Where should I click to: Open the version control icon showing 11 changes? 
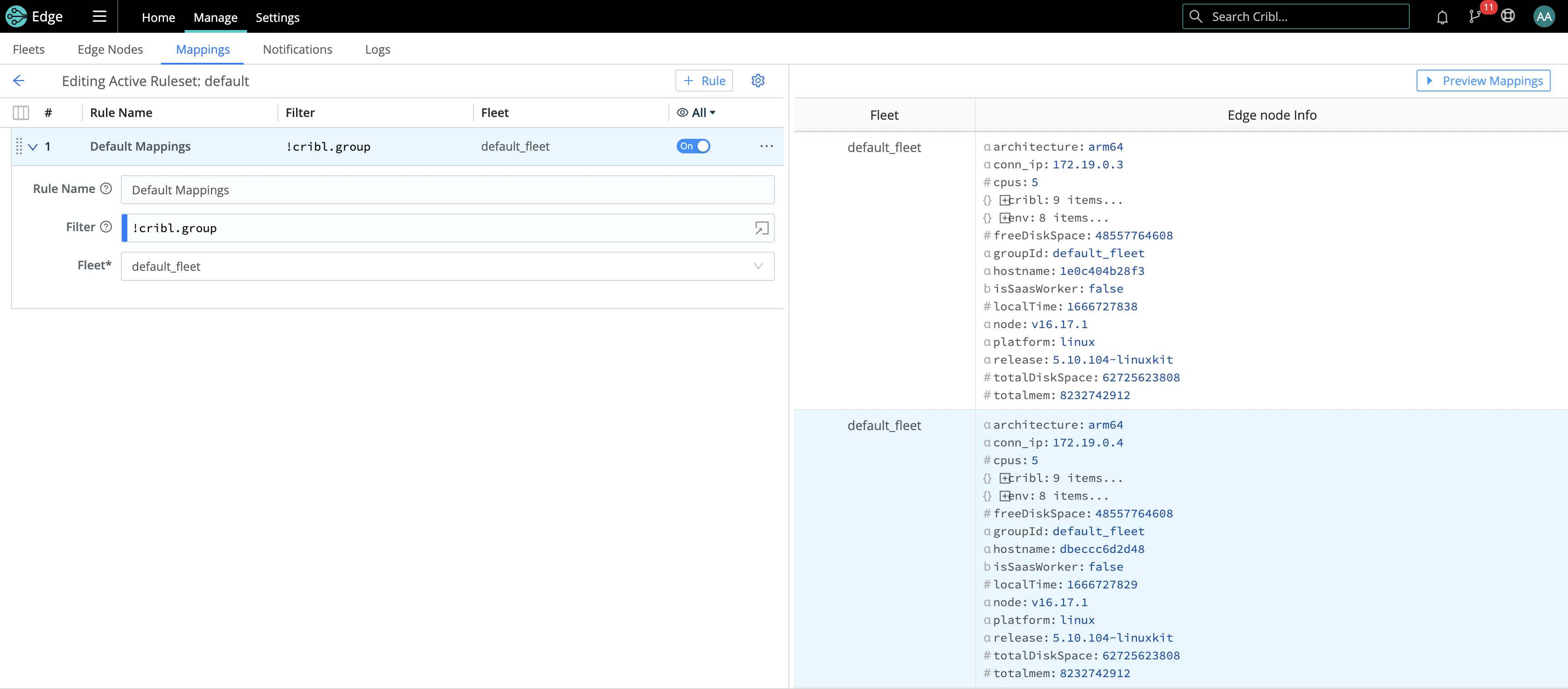(x=1475, y=16)
